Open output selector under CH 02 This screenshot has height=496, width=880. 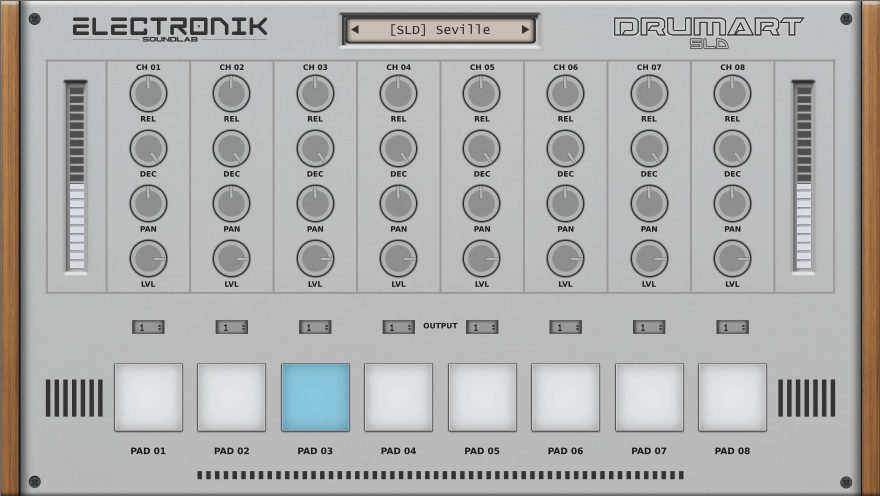click(232, 327)
